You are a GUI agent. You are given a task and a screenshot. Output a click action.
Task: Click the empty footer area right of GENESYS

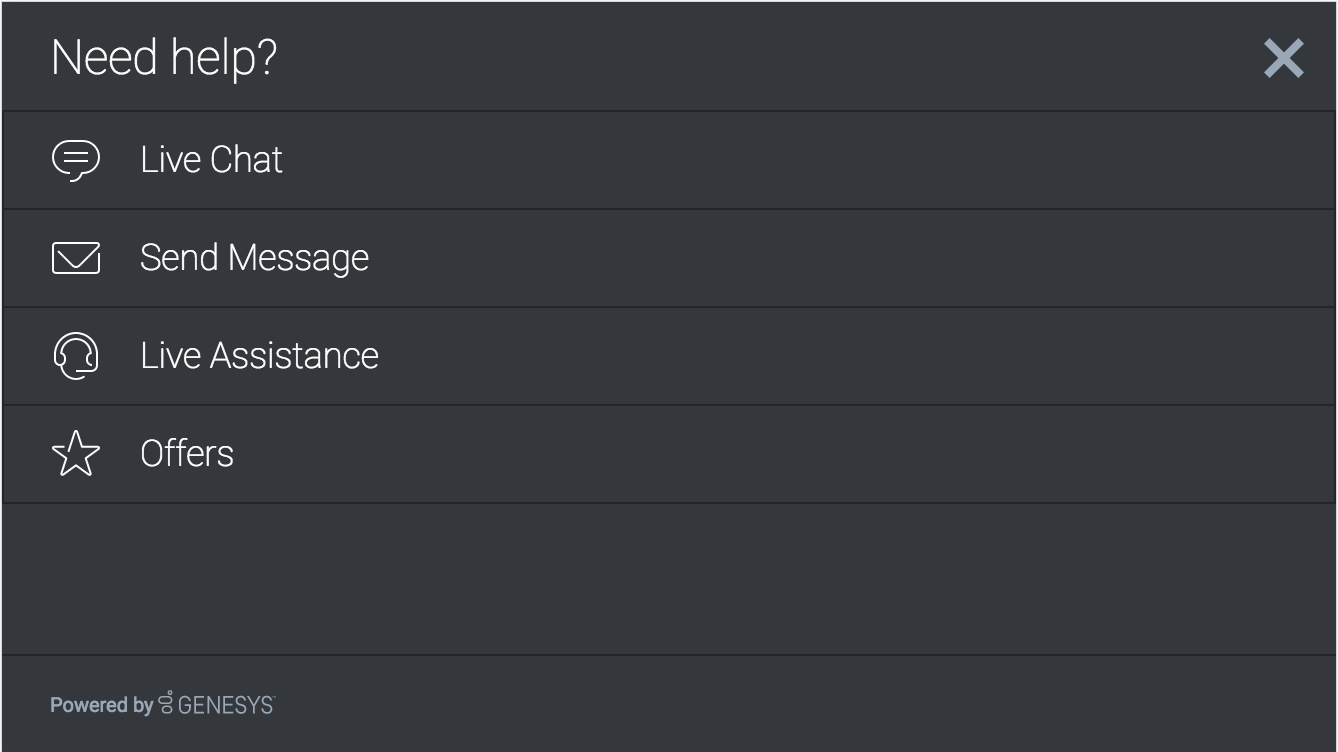point(800,705)
